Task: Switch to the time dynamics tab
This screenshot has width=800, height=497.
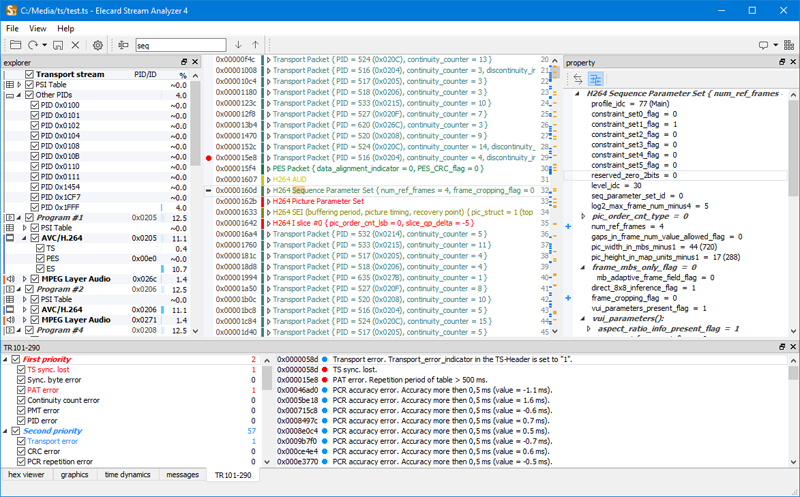Action: [128, 475]
